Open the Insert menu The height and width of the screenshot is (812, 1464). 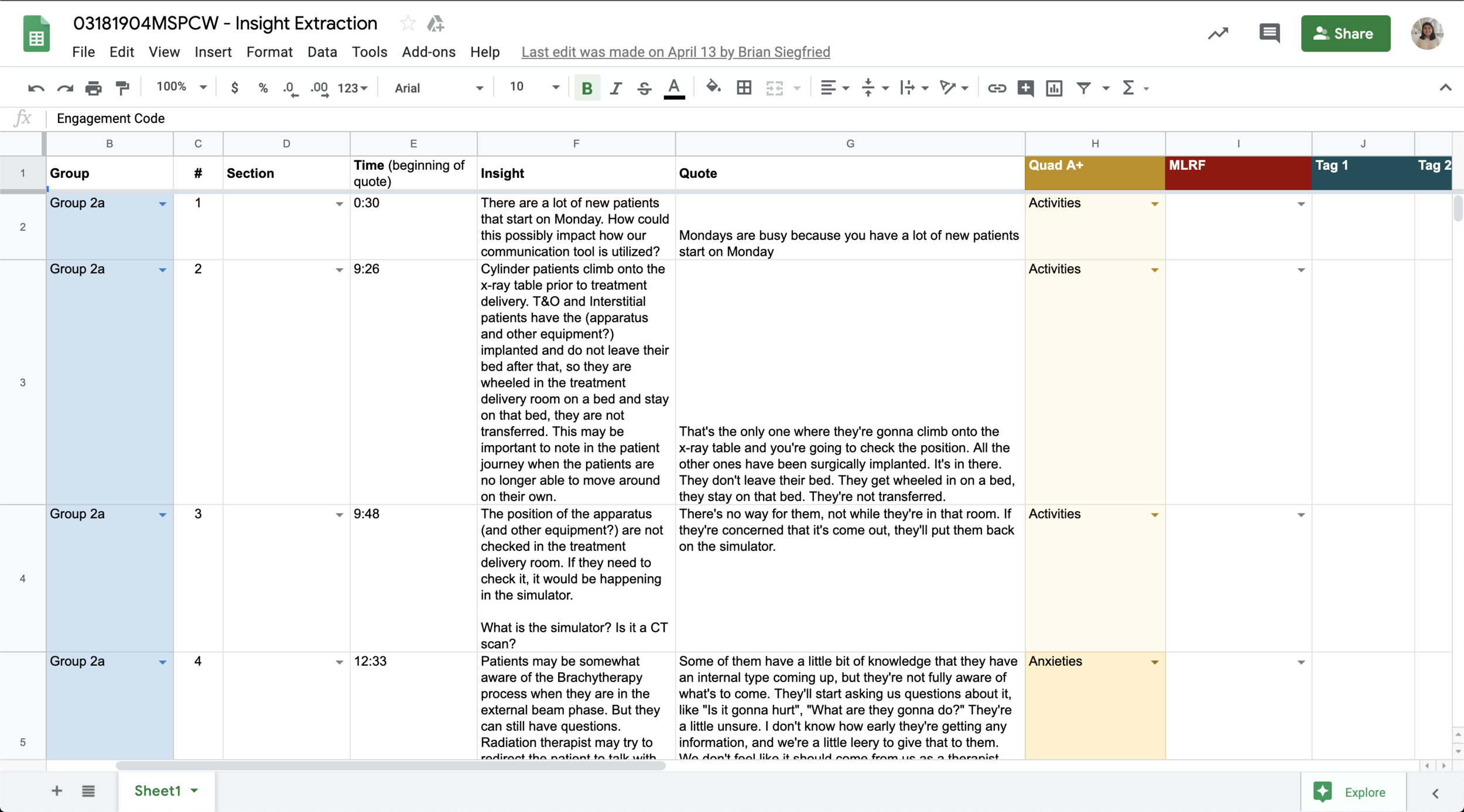coord(213,52)
